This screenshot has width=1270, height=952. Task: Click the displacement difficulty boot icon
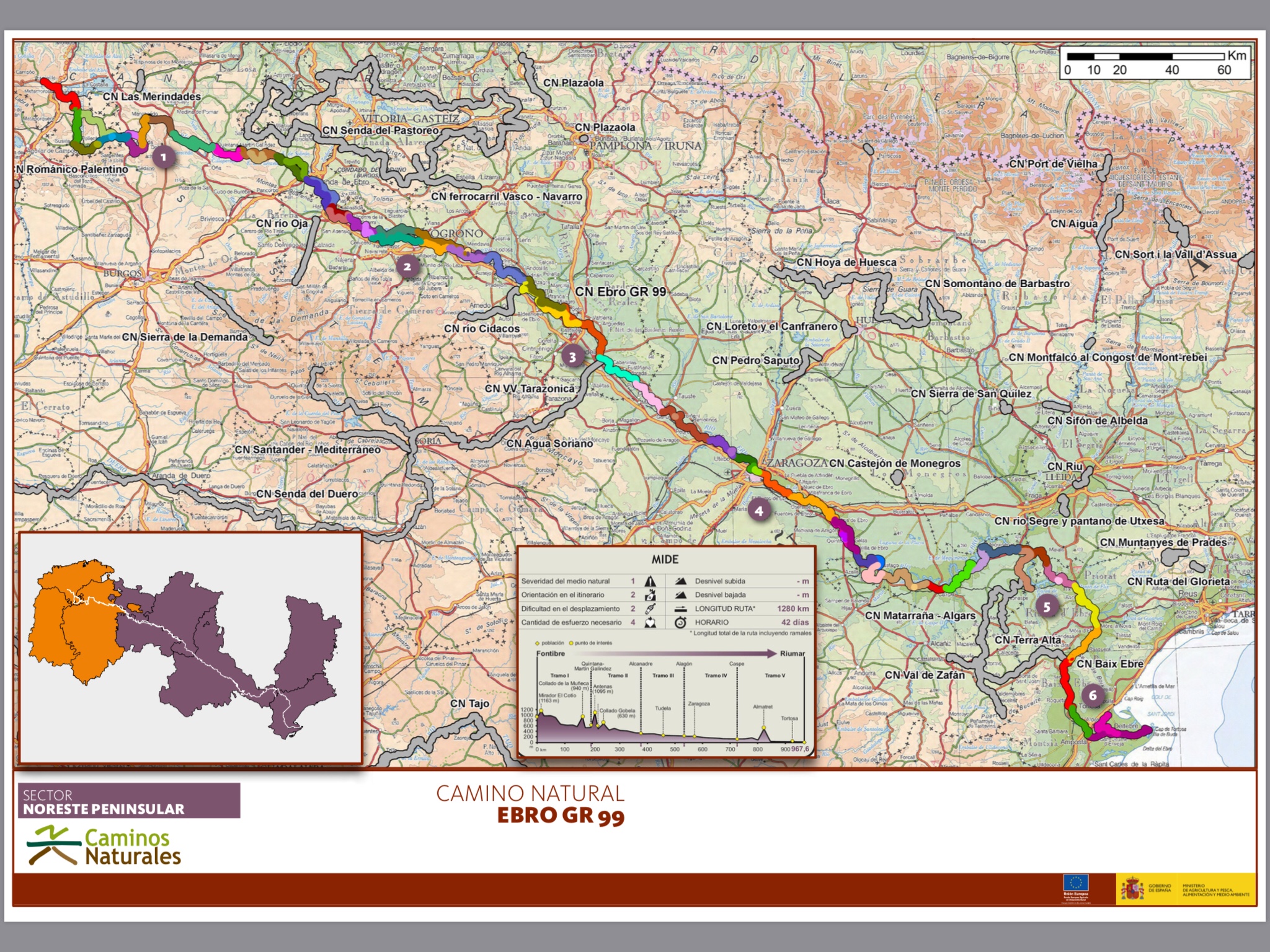point(650,609)
